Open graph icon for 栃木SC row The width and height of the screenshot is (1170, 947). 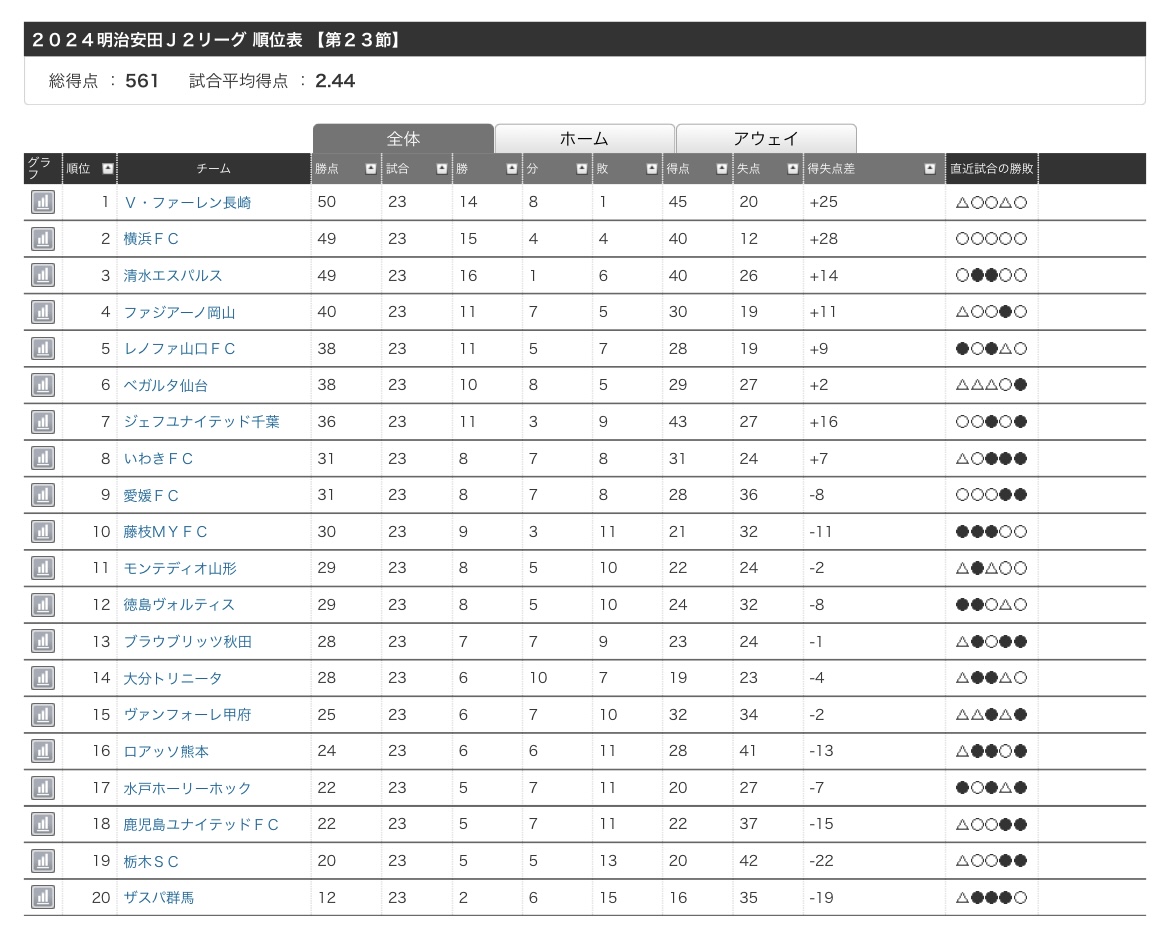[x=43, y=860]
